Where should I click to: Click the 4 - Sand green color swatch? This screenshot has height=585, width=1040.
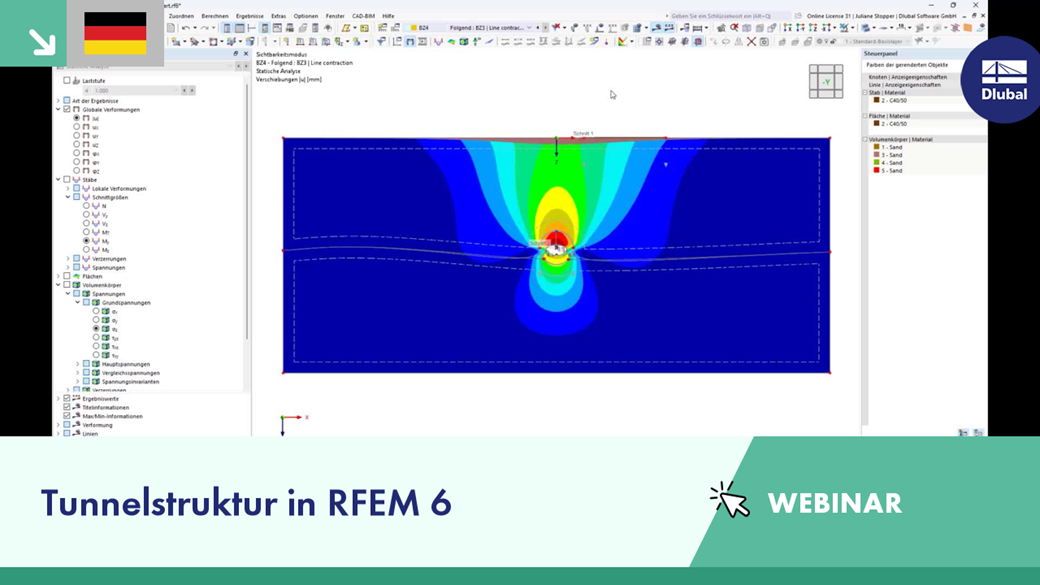pyautogui.click(x=876, y=162)
